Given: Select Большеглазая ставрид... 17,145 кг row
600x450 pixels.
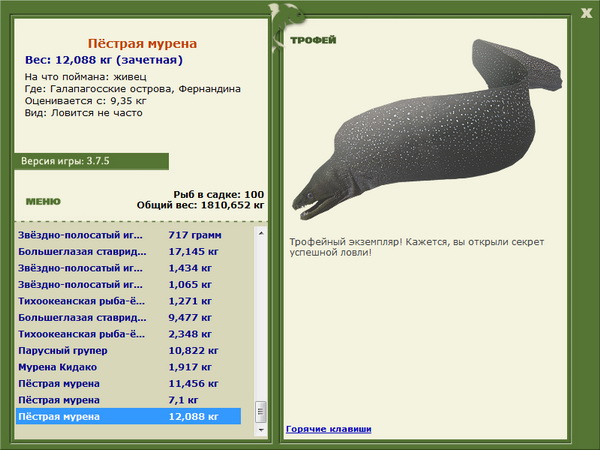Looking at the screenshot, I should (129, 251).
